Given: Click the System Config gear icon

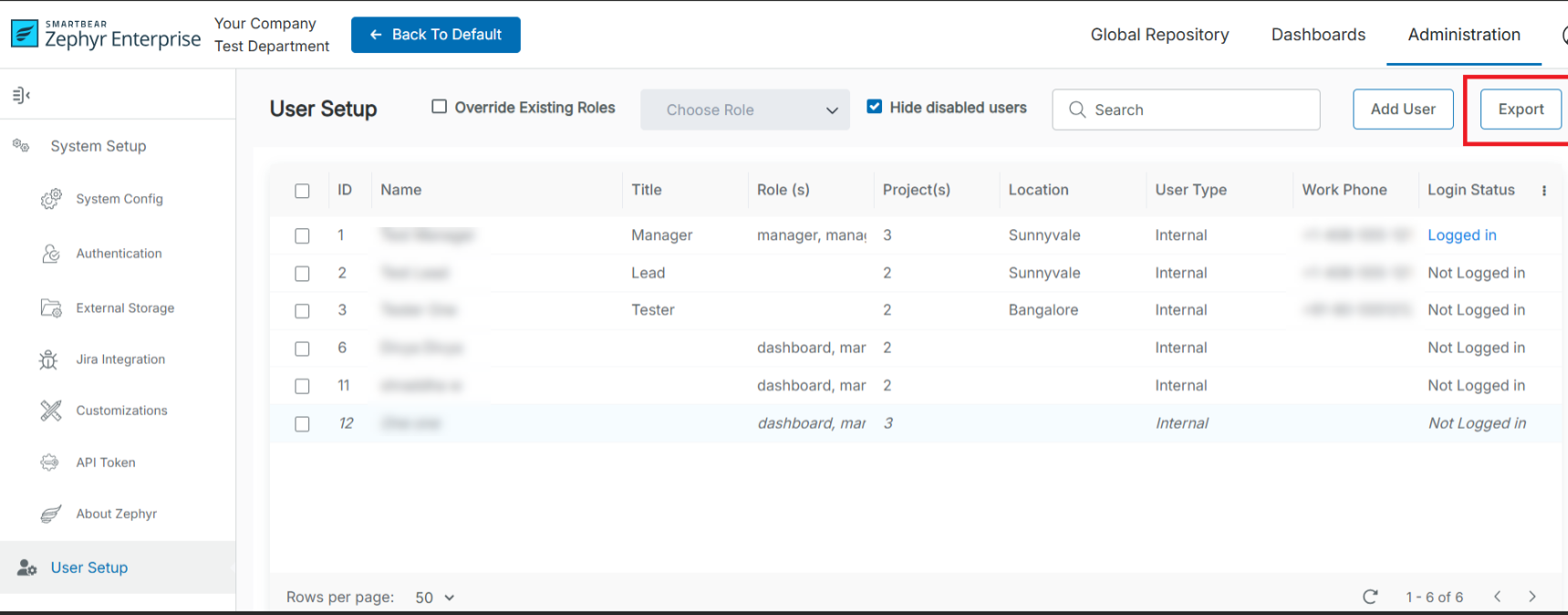Looking at the screenshot, I should coord(51,199).
